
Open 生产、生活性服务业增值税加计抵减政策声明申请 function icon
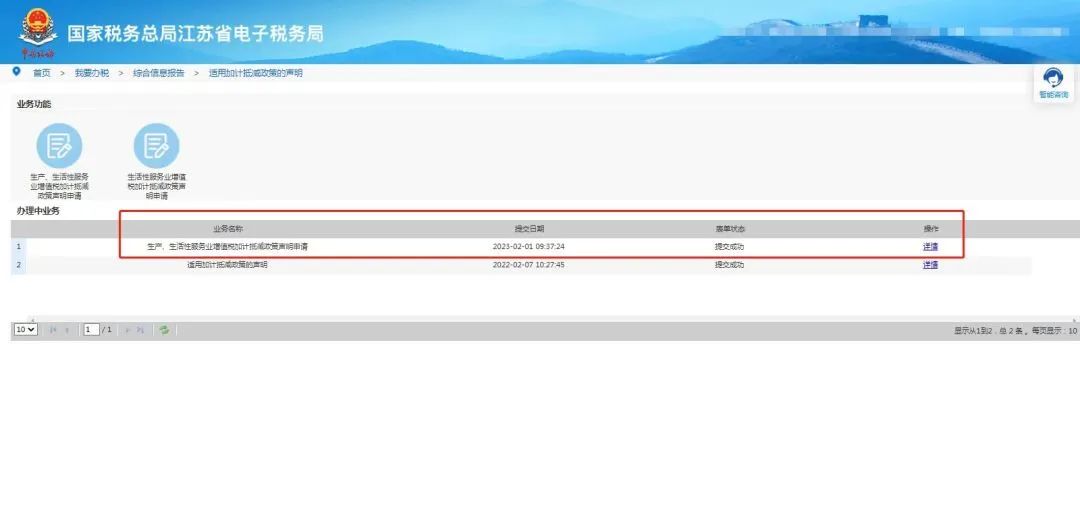click(59, 145)
